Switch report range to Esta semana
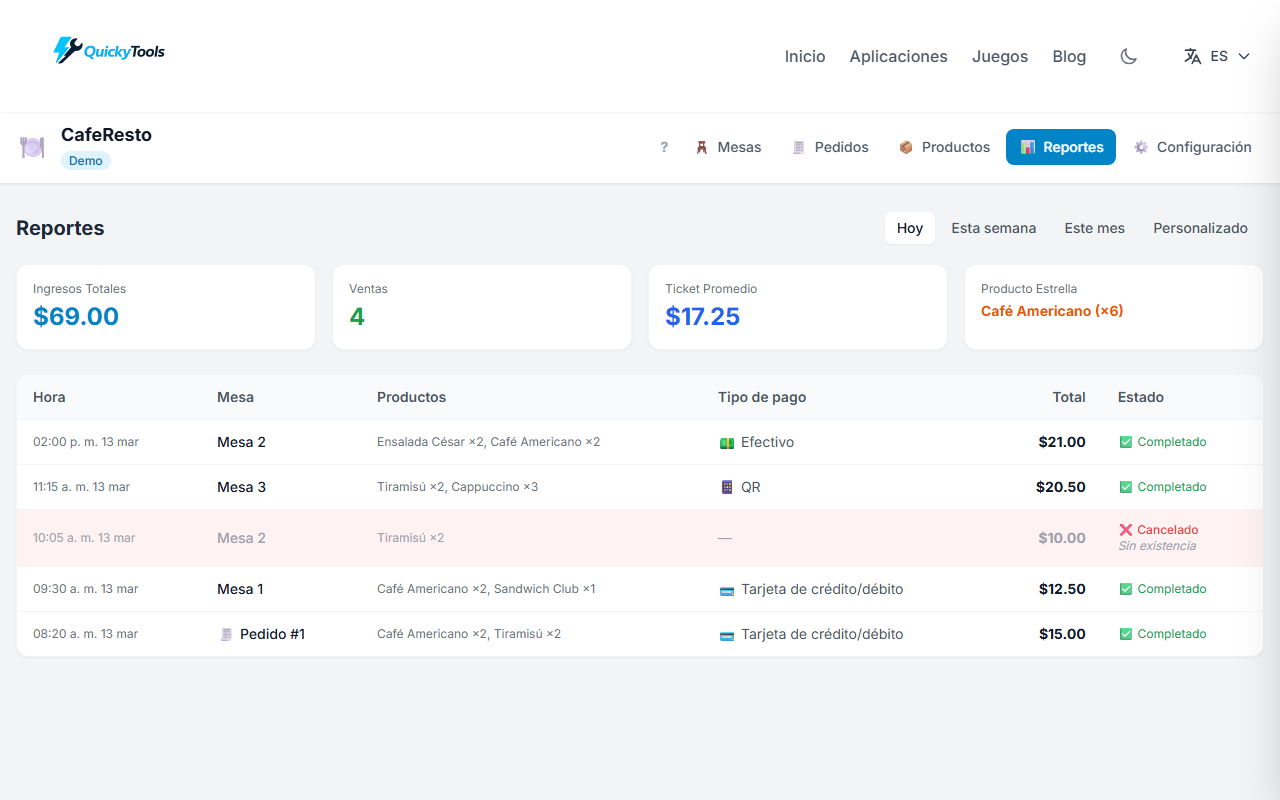The height and width of the screenshot is (800, 1280). coord(993,228)
